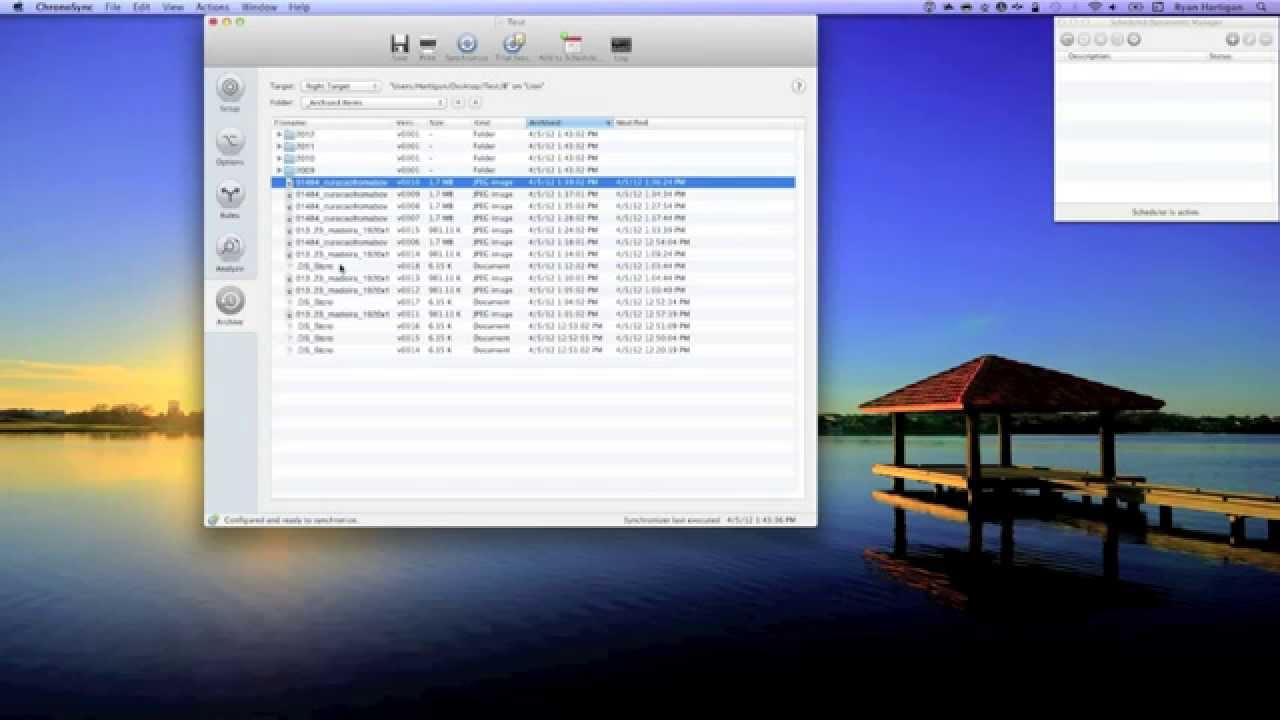Click the 'Scheduler is active' status text
The image size is (1280, 720).
[x=1165, y=212]
